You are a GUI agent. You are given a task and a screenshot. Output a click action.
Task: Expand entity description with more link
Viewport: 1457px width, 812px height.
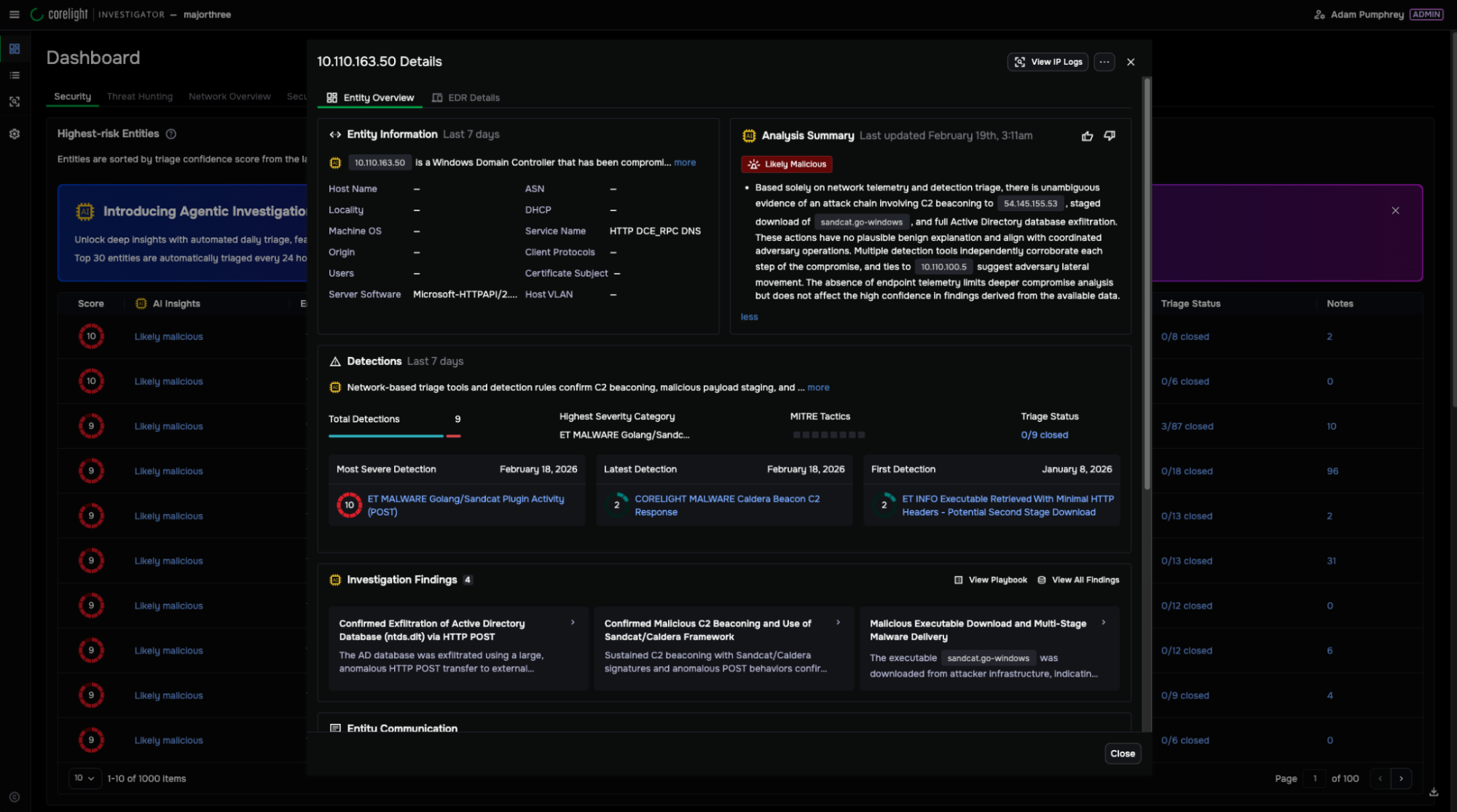point(685,163)
